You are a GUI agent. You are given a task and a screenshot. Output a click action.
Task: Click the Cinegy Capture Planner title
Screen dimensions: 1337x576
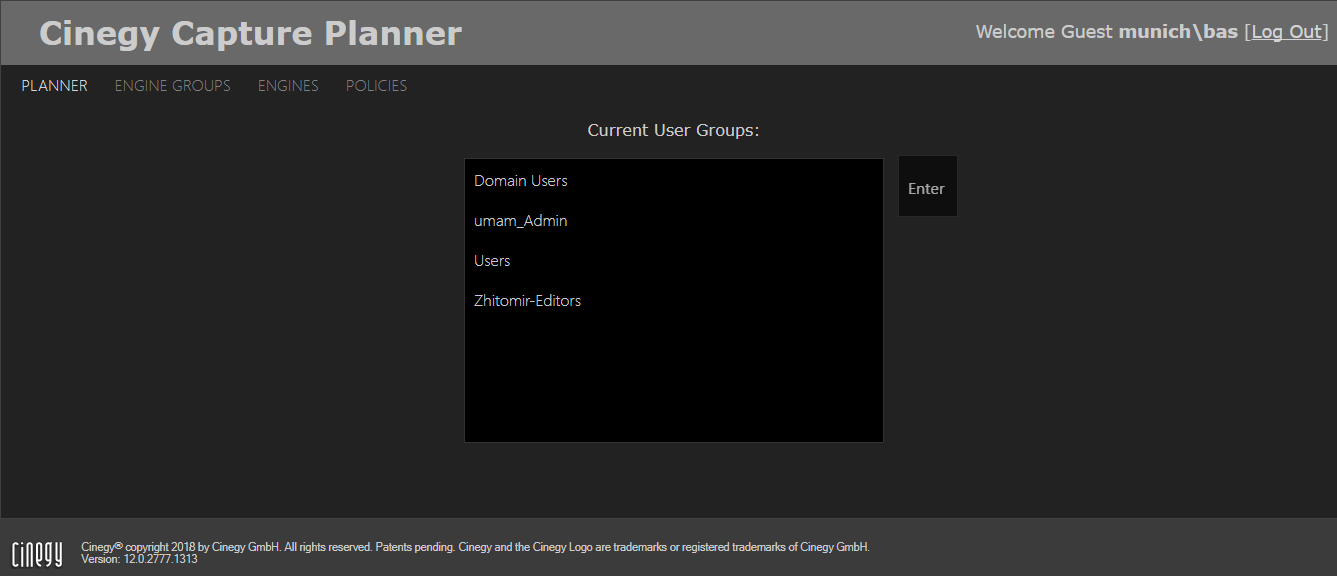click(x=250, y=34)
